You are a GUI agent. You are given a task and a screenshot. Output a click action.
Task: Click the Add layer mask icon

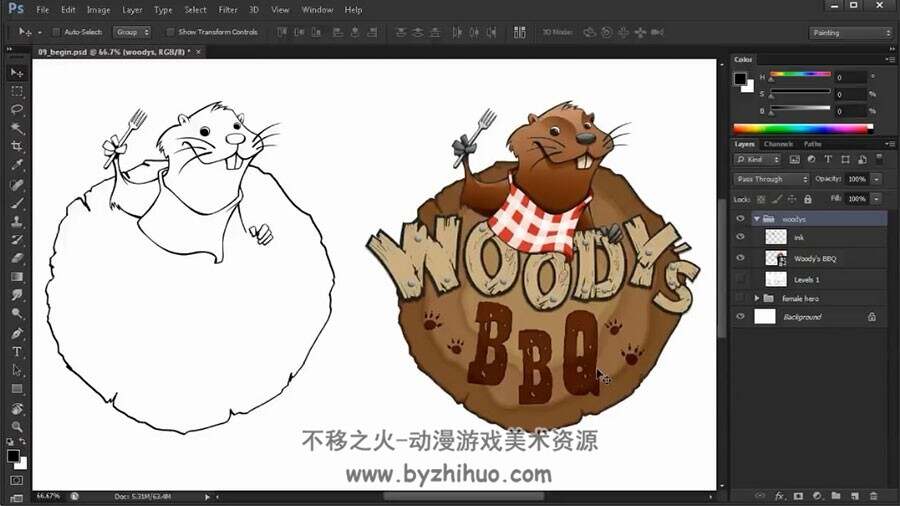[x=798, y=496]
